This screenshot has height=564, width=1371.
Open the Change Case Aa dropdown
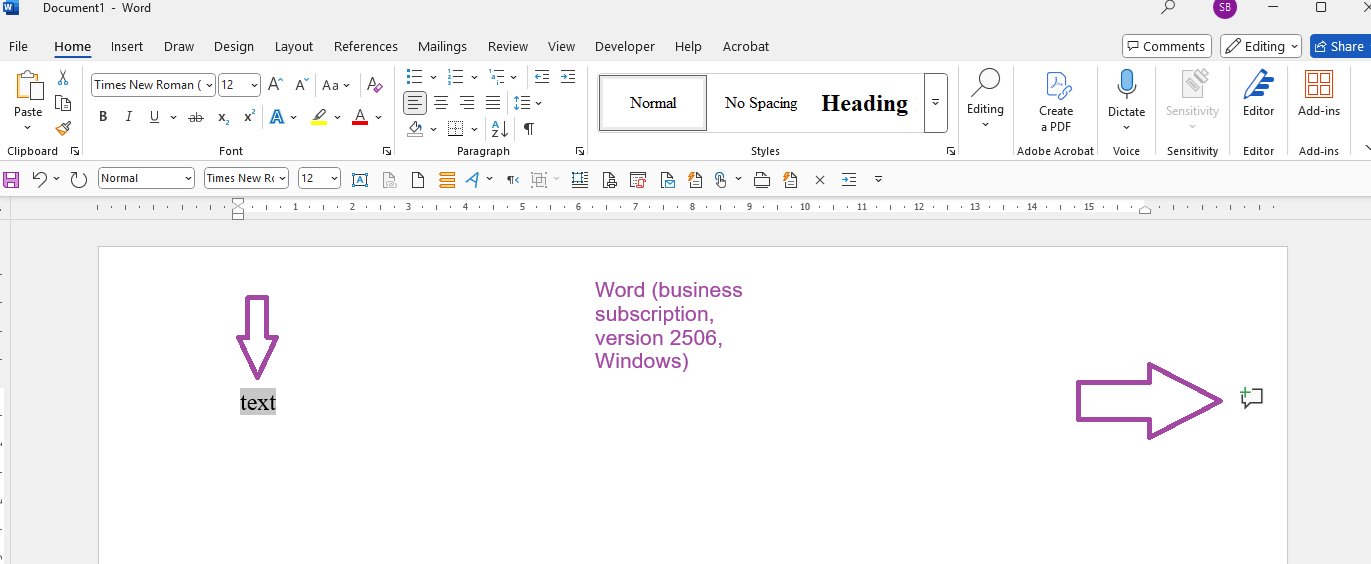point(336,85)
